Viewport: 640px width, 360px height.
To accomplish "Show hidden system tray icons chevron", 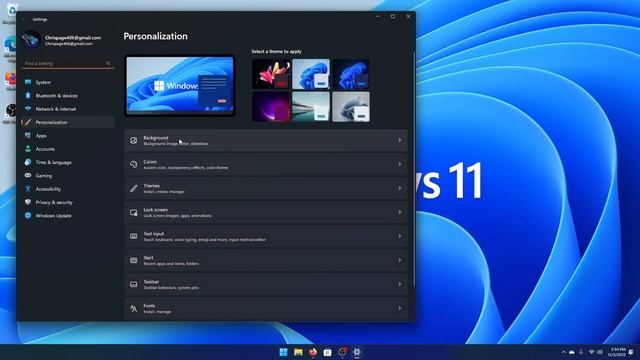I will pyautogui.click(x=563, y=352).
